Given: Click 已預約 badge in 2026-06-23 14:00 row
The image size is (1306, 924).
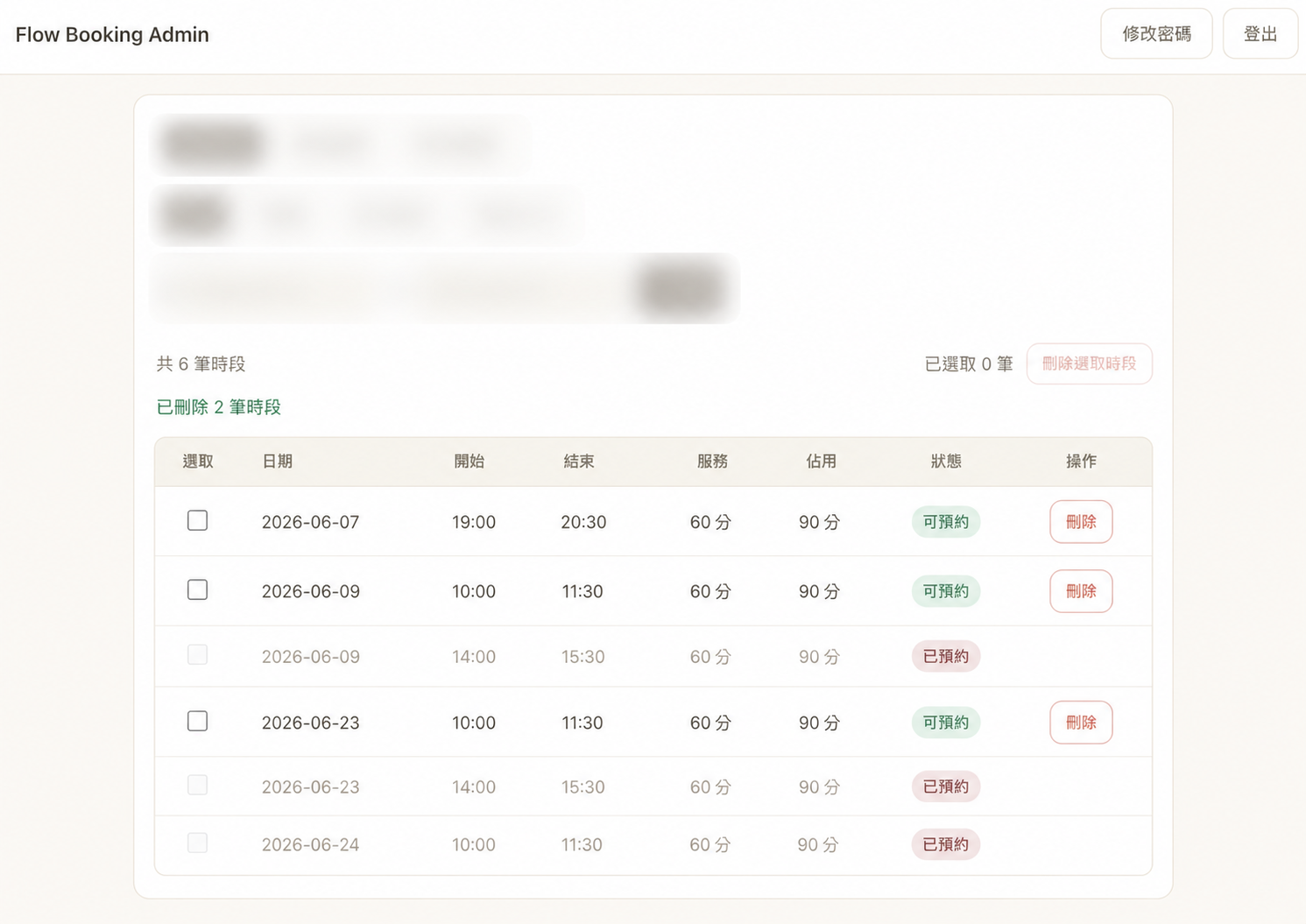Looking at the screenshot, I should click(946, 786).
